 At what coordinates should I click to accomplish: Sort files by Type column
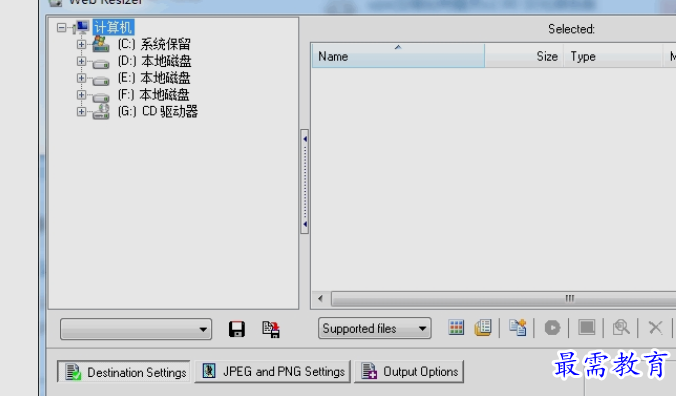pos(613,56)
